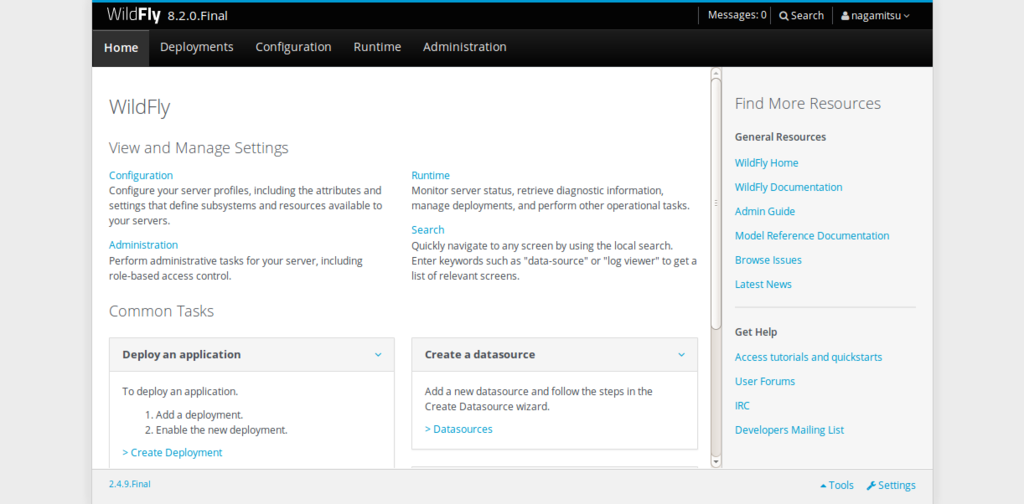This screenshot has height=504, width=1024.
Task: Open Developers Mailing List link
Action: coord(789,430)
